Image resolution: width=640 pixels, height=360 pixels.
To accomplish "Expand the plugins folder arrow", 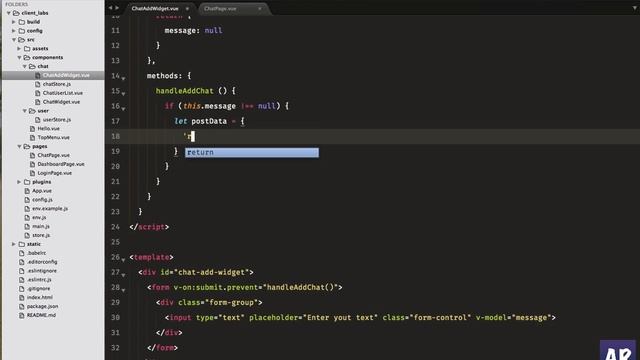I will (x=19, y=182).
